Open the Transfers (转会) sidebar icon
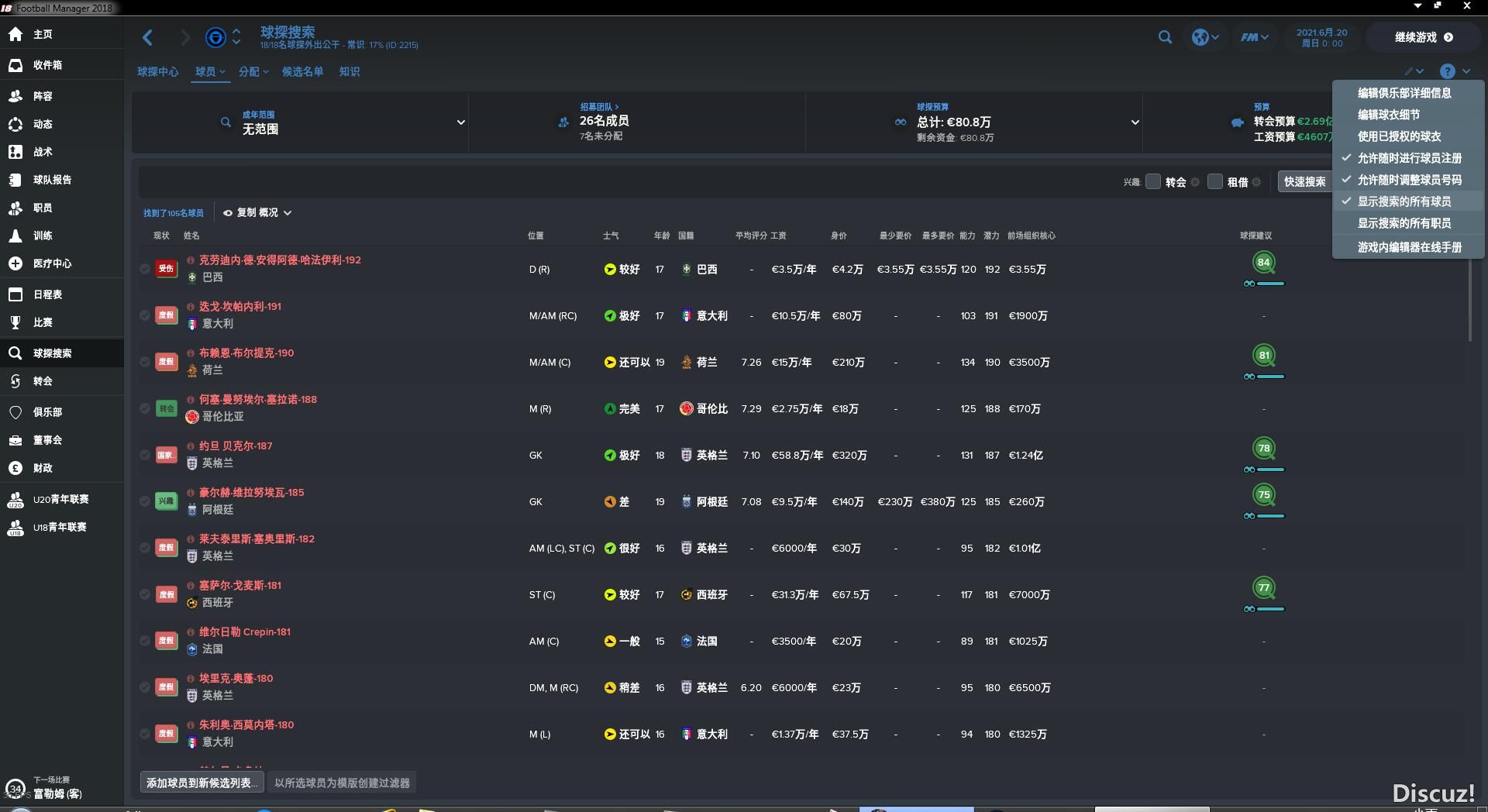This screenshot has width=1488, height=812. 15,381
